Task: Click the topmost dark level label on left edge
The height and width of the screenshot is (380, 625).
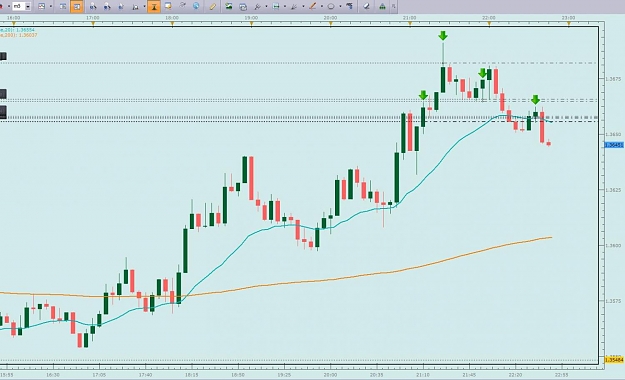Action: (x=3, y=56)
